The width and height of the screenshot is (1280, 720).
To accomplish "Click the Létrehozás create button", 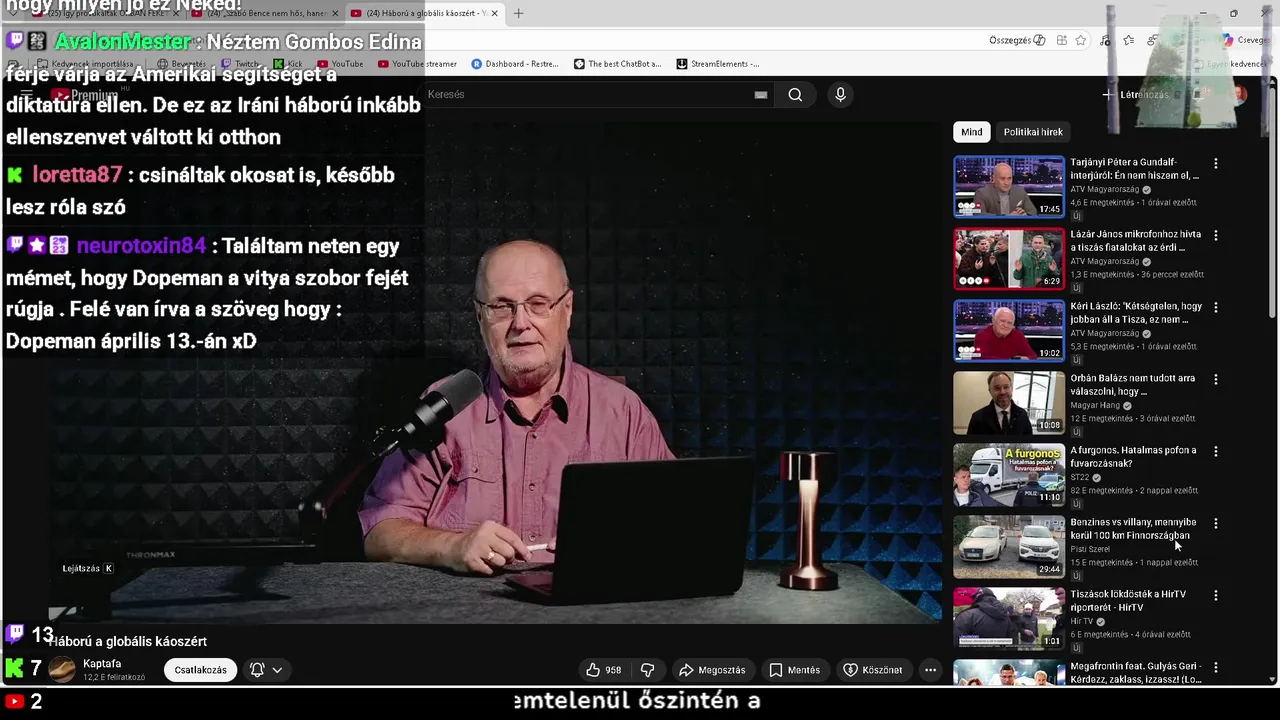I will [1135, 95].
